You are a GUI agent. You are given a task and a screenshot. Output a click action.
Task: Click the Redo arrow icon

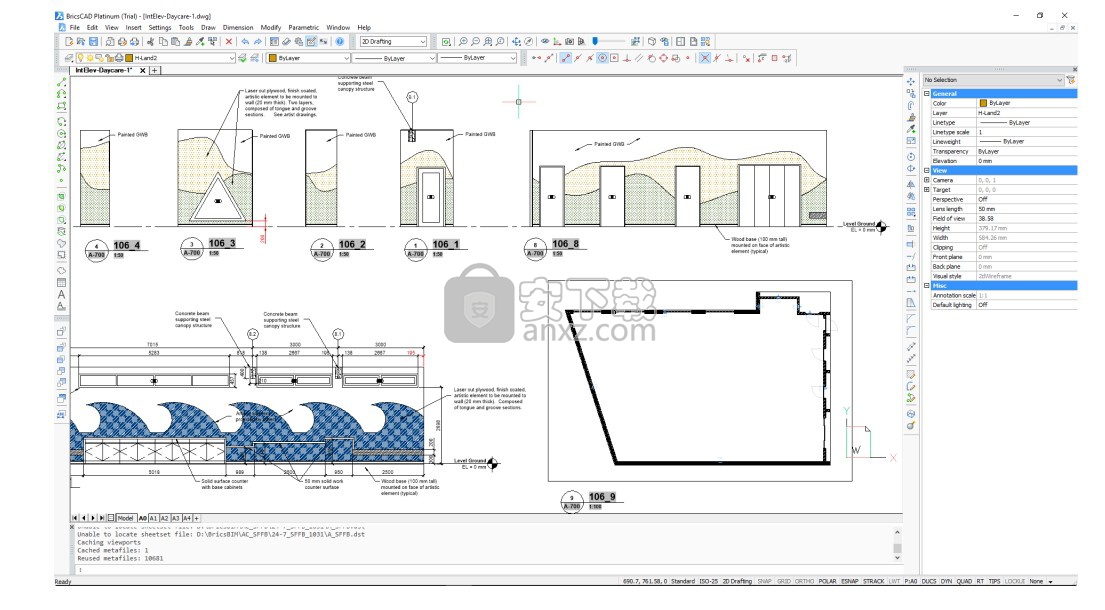257,42
